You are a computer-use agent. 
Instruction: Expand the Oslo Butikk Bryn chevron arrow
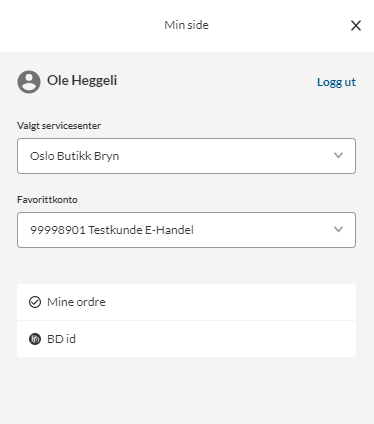coord(338,156)
